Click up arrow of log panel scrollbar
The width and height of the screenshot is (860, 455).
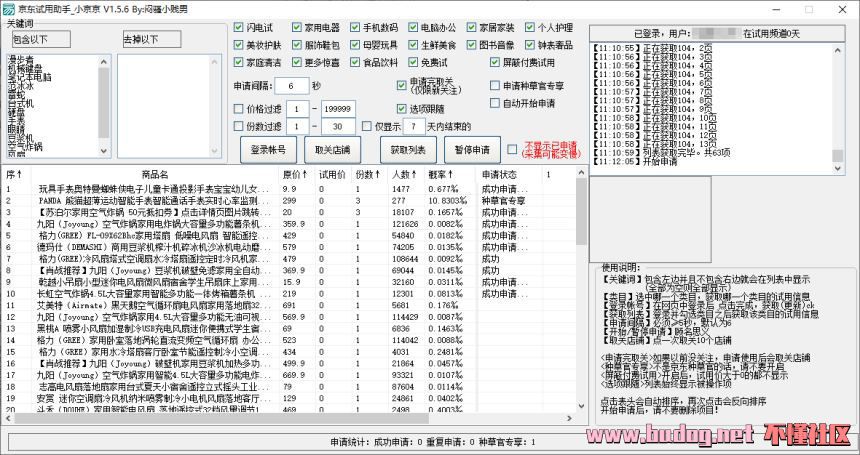point(838,50)
